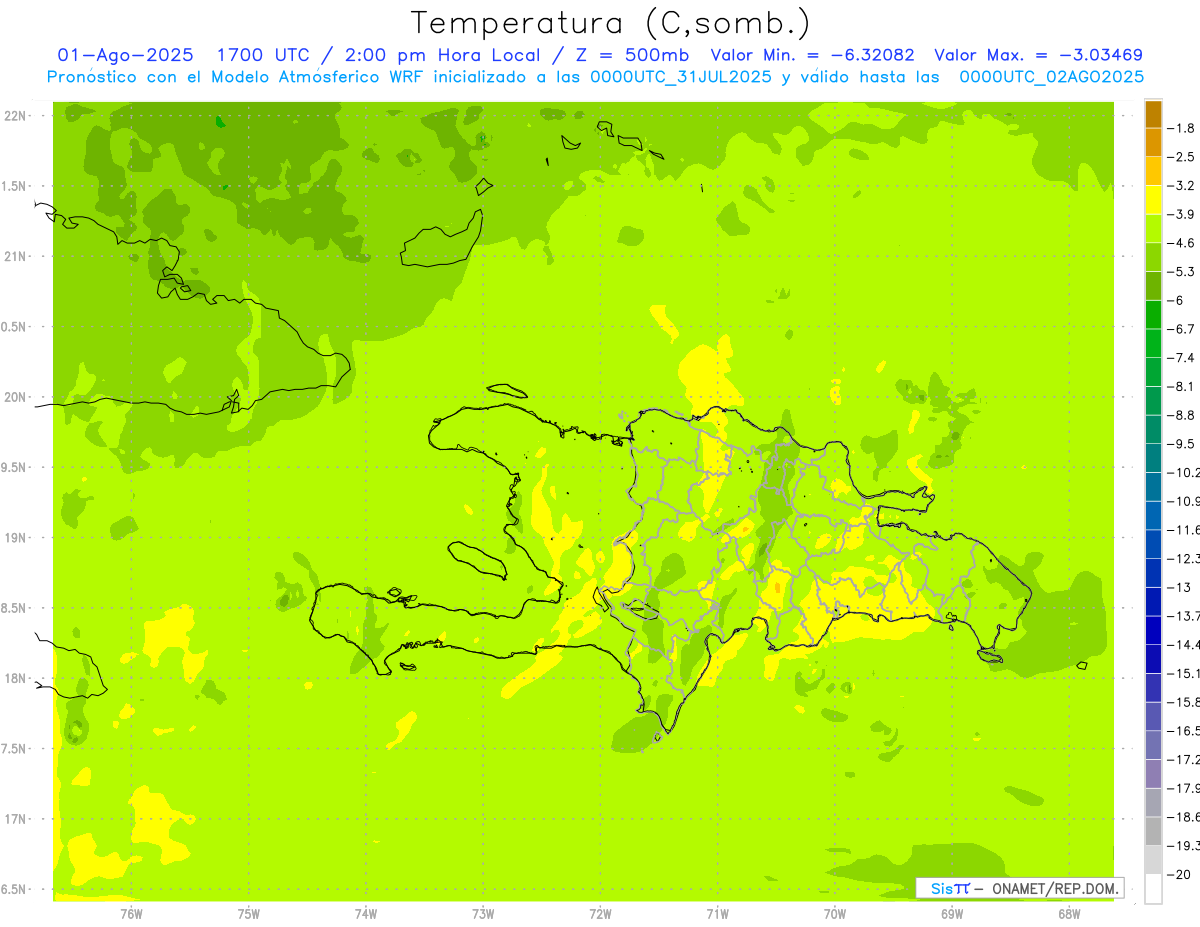Click the '0000UTC_31JUL2025' initialization text
1200x927 pixels.
pos(682,77)
